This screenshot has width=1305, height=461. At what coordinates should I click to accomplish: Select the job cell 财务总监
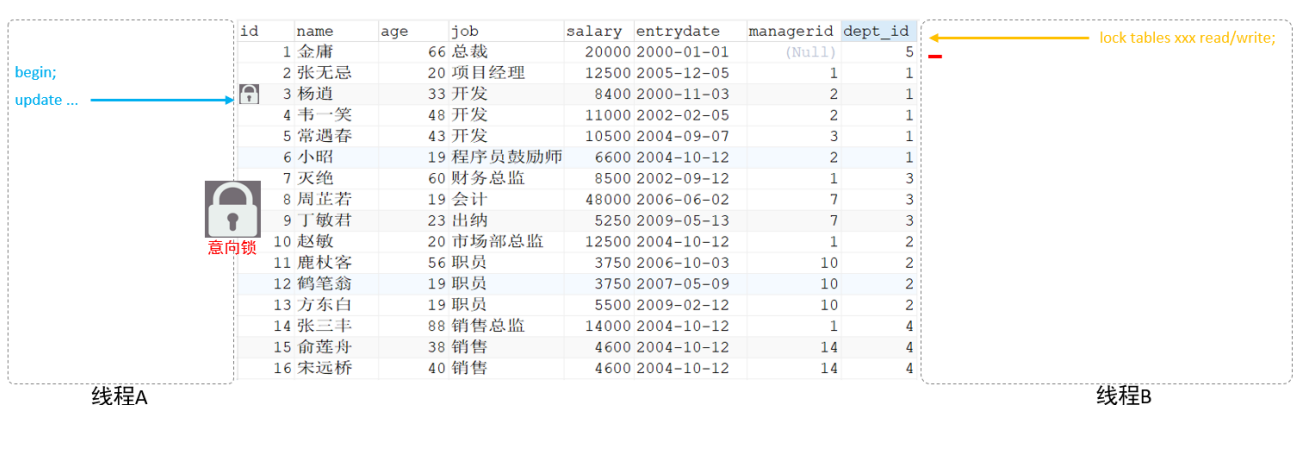pyautogui.click(x=487, y=178)
